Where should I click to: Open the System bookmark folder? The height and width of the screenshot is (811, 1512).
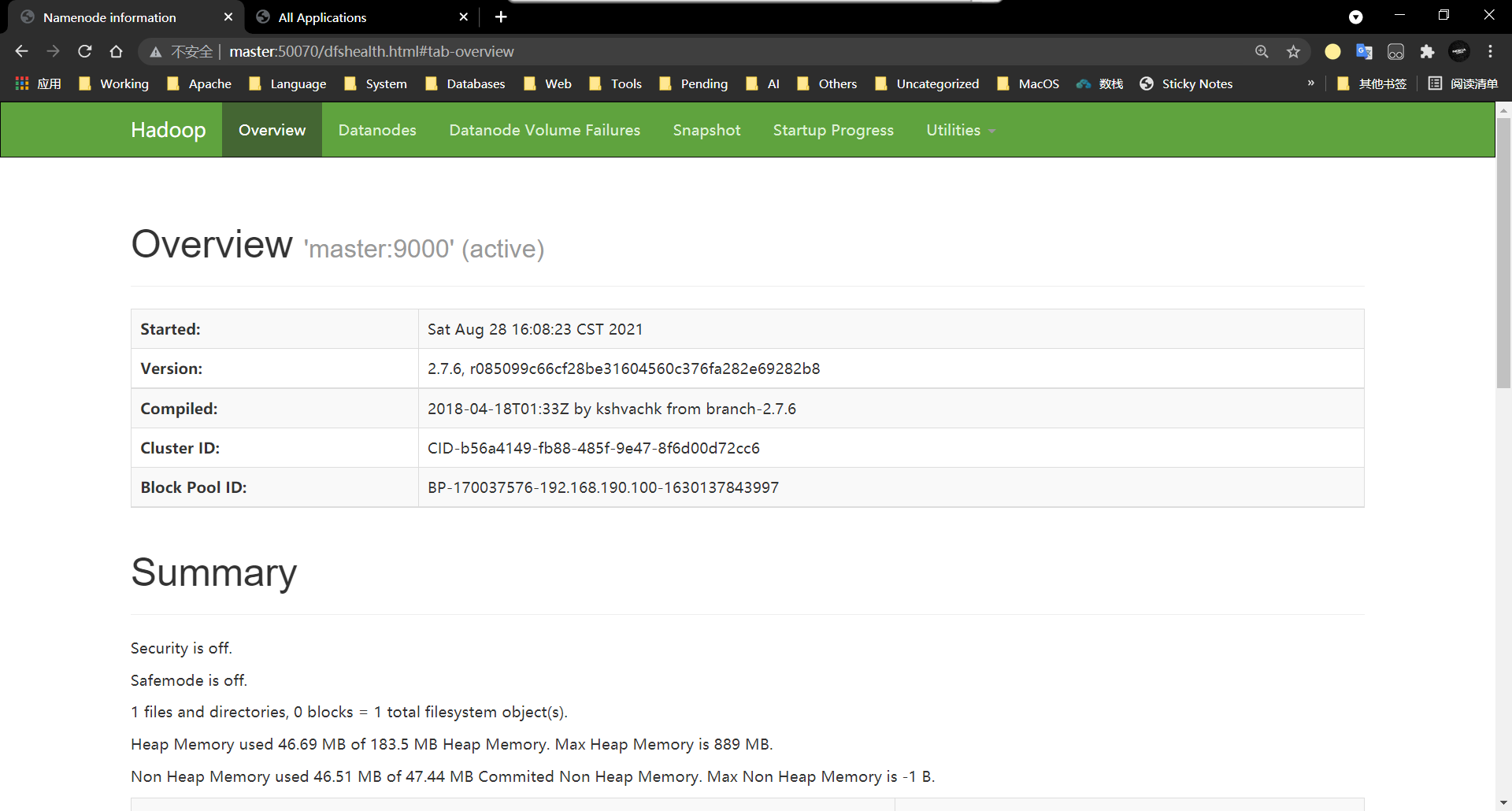376,83
